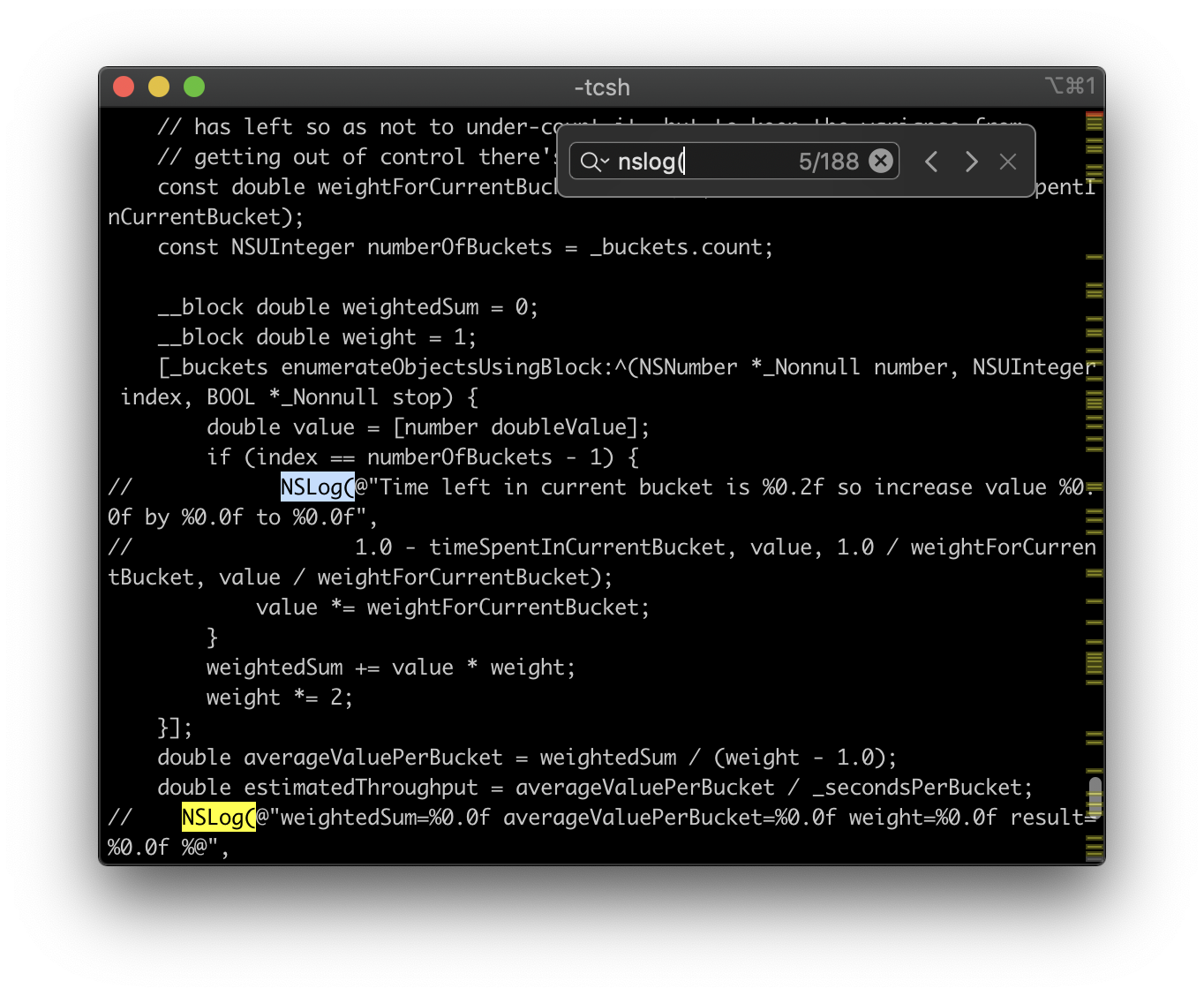Click the 'double estimatedThroughput' line
The height and width of the screenshot is (996, 1204).
[595, 788]
